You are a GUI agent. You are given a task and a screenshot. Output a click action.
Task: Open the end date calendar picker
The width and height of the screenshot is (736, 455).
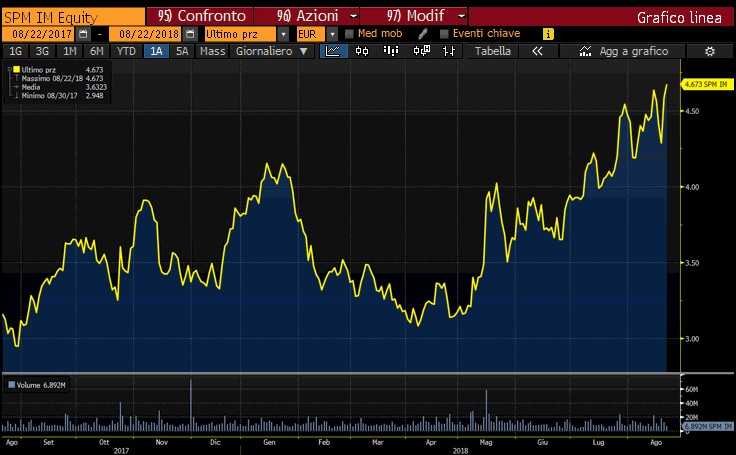point(190,34)
